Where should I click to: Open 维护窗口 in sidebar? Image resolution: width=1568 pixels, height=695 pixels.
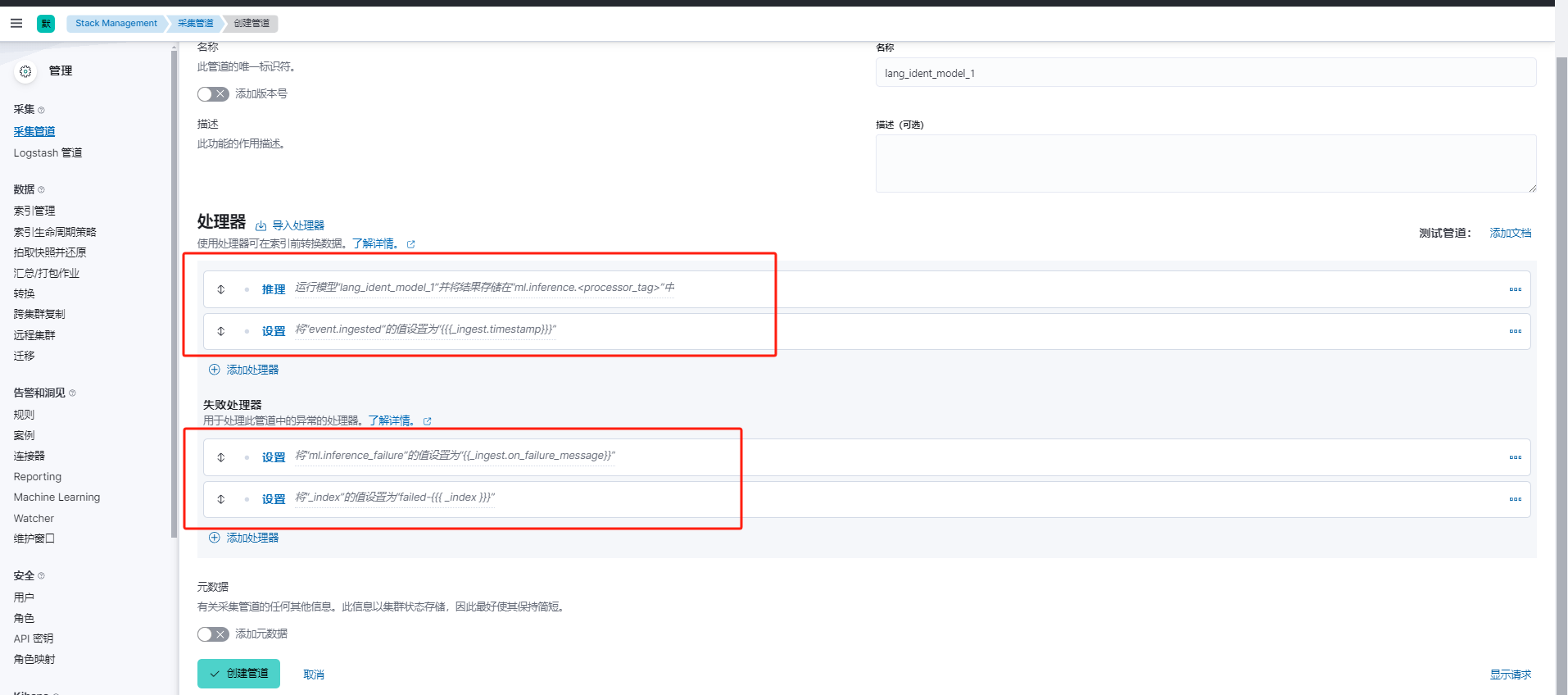click(x=34, y=538)
